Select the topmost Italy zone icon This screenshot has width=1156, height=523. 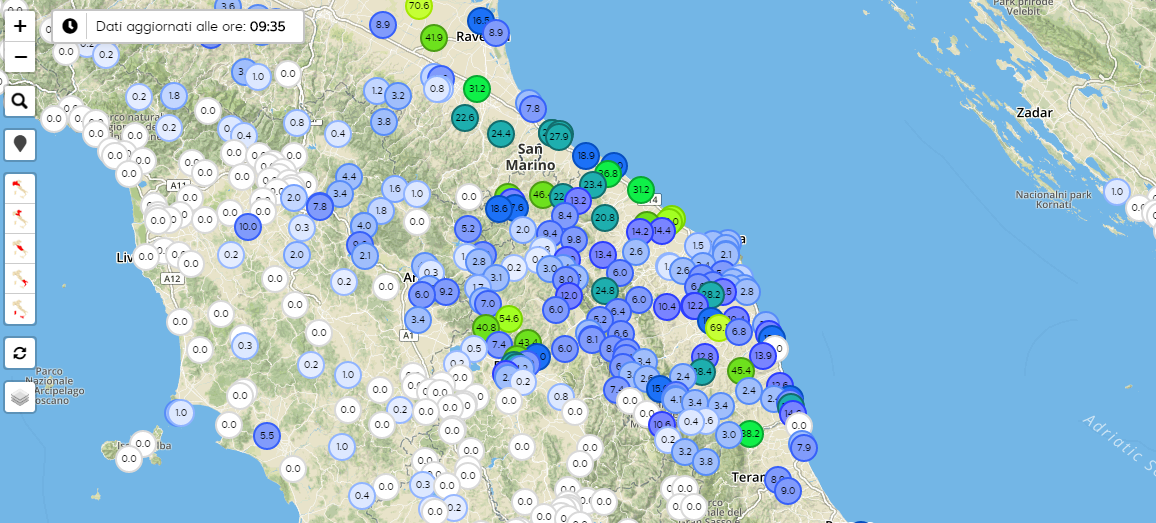20,187
